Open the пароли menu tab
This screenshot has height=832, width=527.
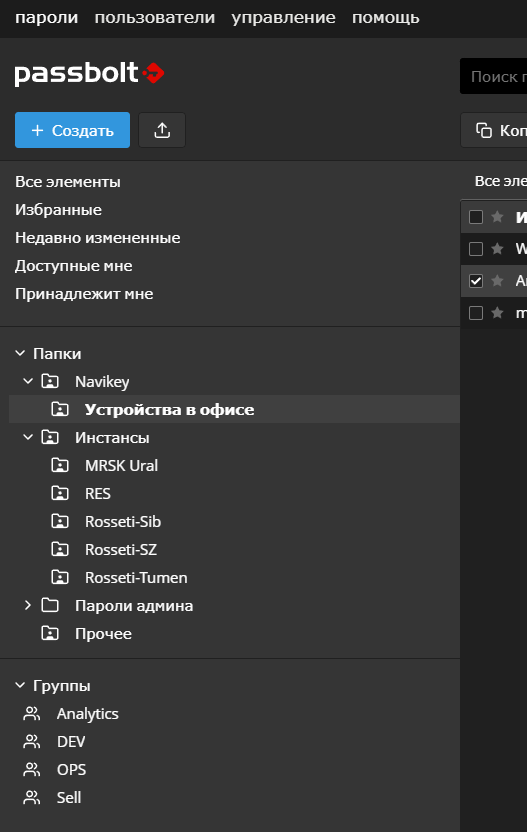click(47, 18)
